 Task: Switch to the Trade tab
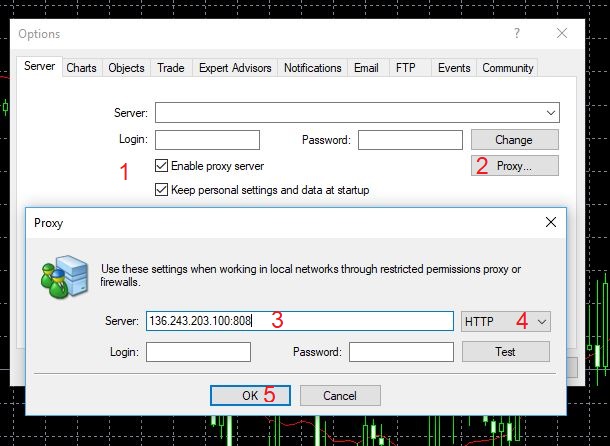click(x=171, y=68)
